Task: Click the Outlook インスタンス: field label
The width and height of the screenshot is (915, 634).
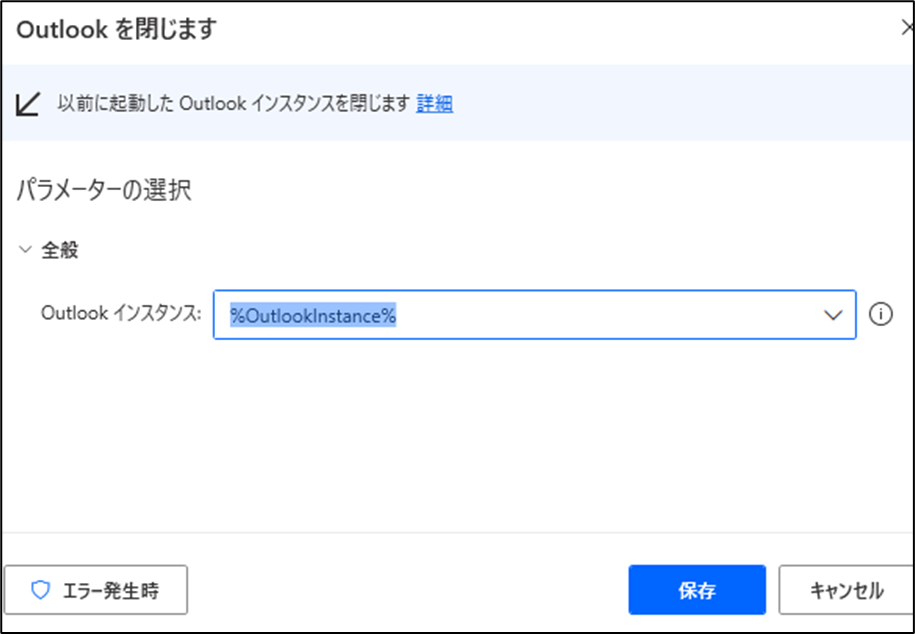Action: pyautogui.click(x=121, y=313)
